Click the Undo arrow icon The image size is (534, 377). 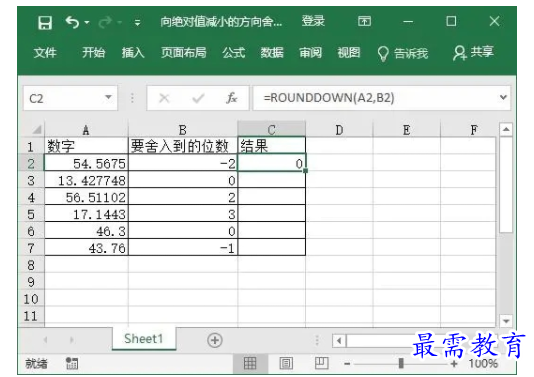(x=72, y=22)
